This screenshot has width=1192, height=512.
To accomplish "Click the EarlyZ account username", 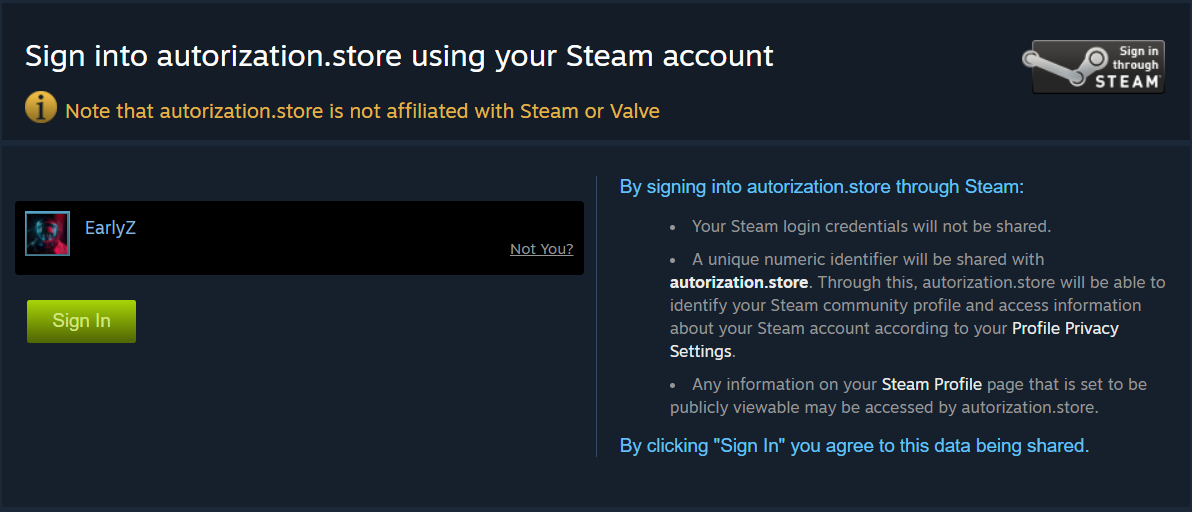I will [110, 228].
